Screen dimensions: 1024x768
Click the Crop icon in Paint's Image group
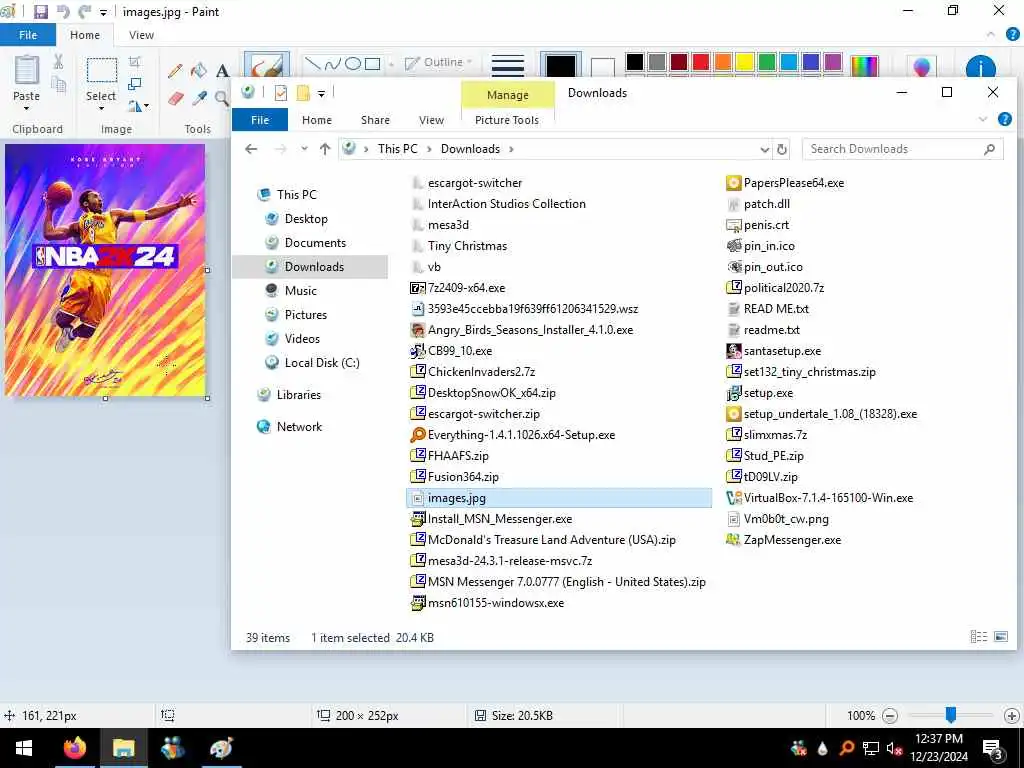135,62
